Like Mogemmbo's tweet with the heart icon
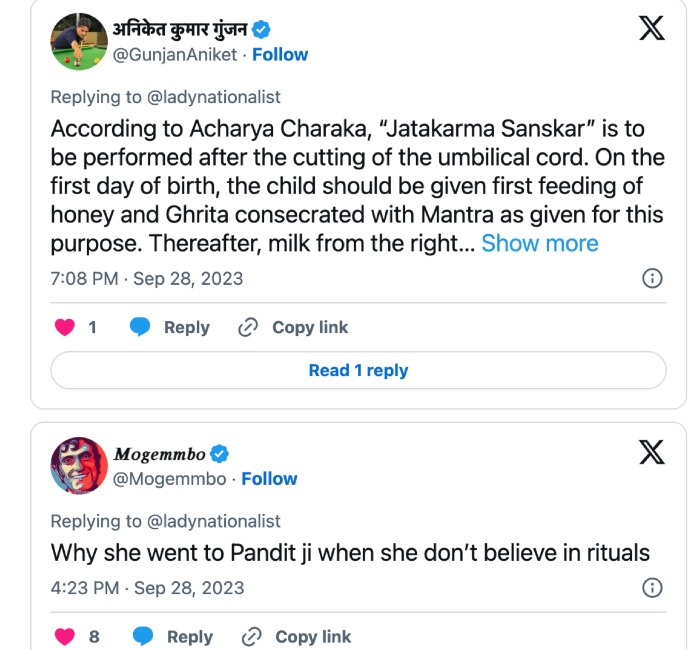Image resolution: width=700 pixels, height=650 pixels. tap(64, 636)
